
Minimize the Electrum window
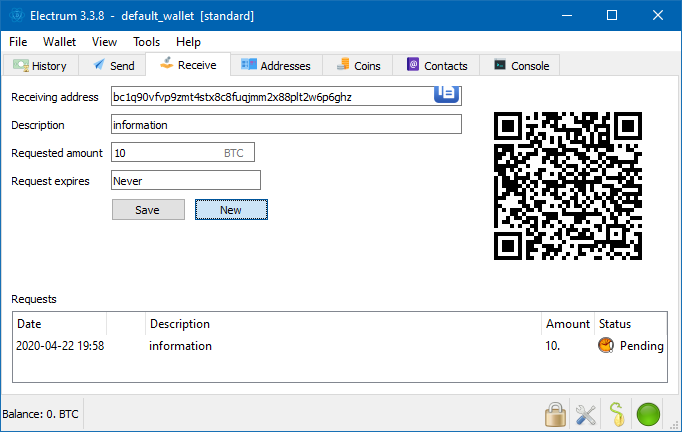tap(566, 16)
